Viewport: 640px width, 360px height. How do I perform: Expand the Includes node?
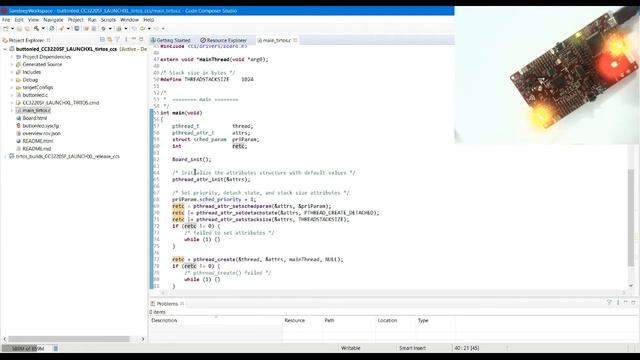click(11, 72)
